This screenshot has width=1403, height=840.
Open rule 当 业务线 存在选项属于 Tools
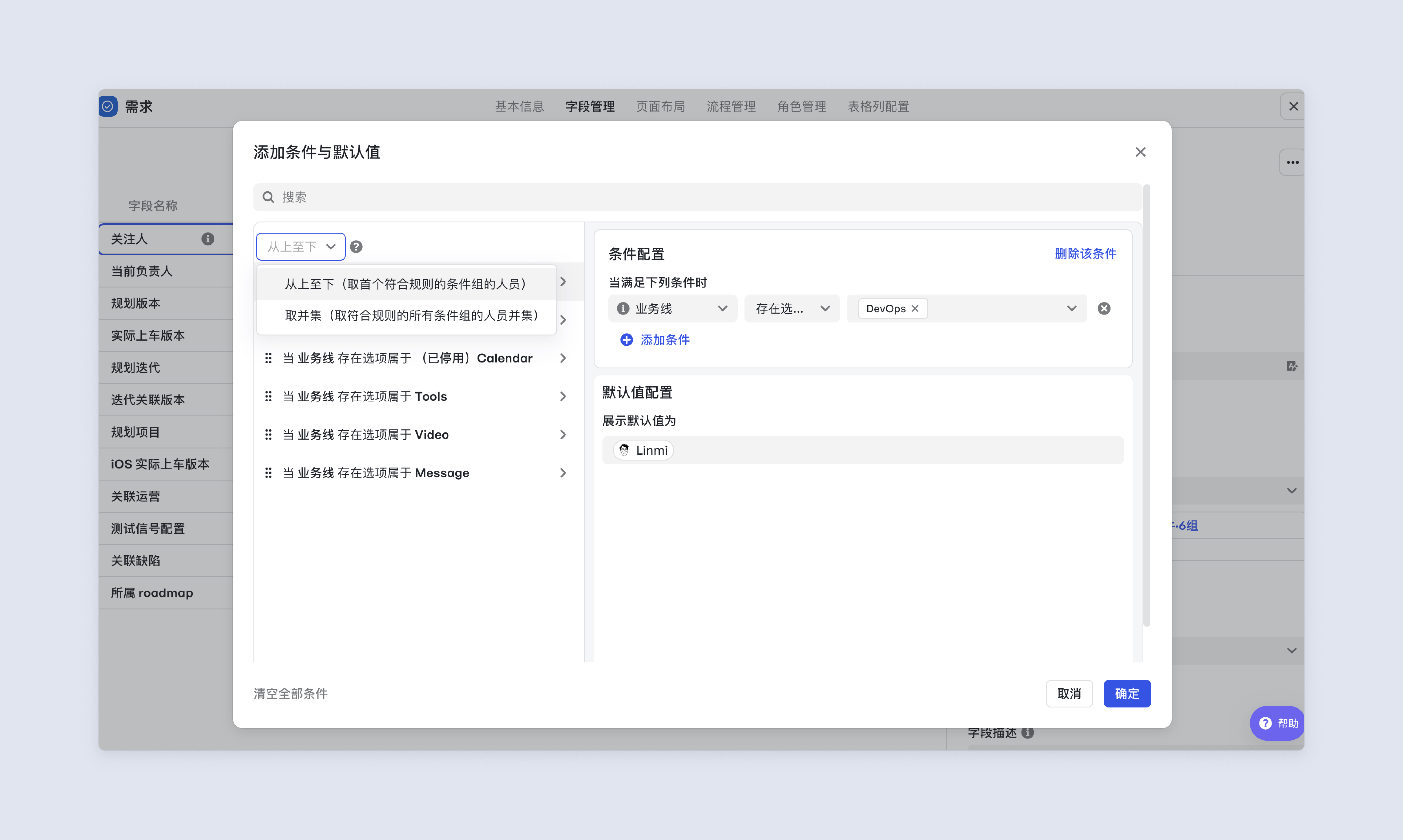point(419,396)
